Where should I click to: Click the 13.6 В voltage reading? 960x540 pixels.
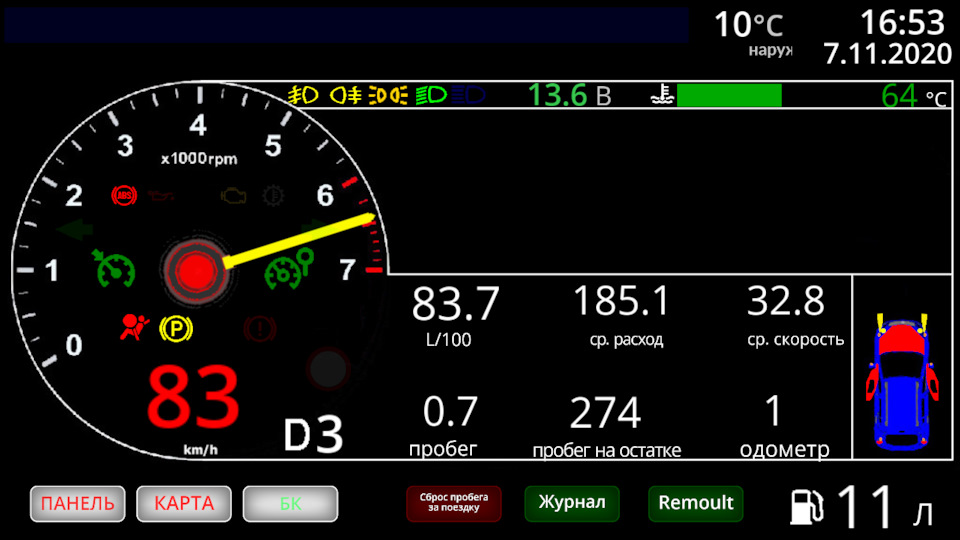pyautogui.click(x=569, y=96)
